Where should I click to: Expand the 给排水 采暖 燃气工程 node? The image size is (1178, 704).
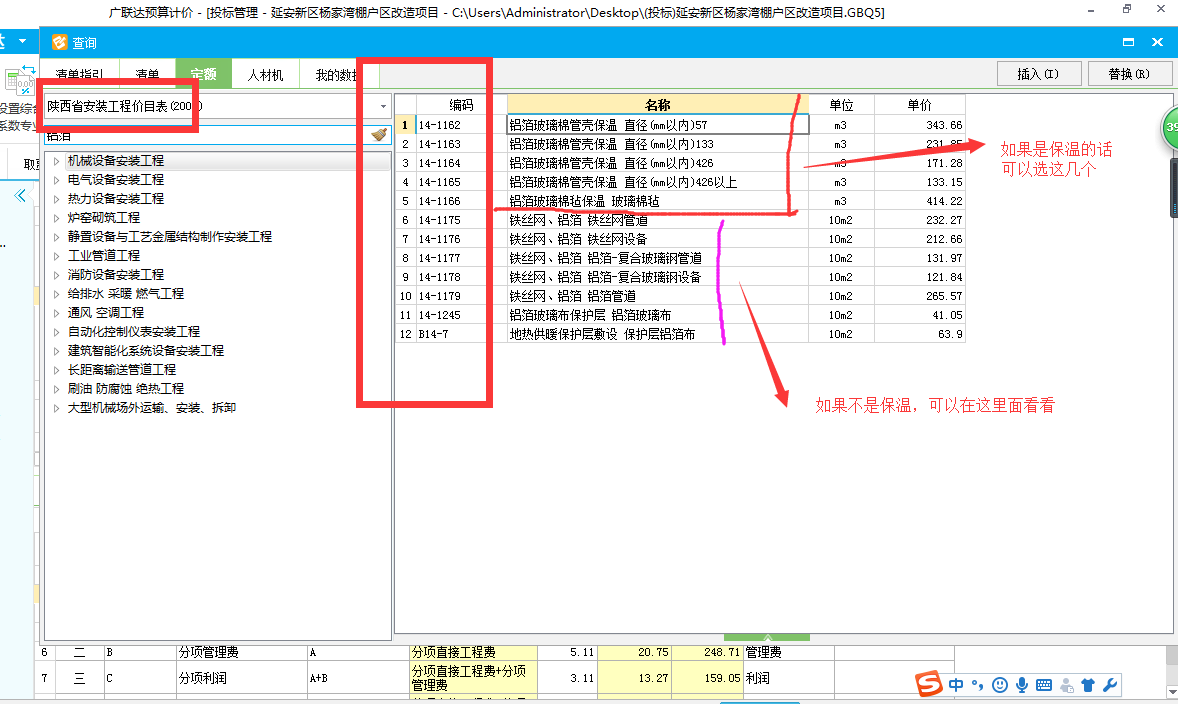56,294
